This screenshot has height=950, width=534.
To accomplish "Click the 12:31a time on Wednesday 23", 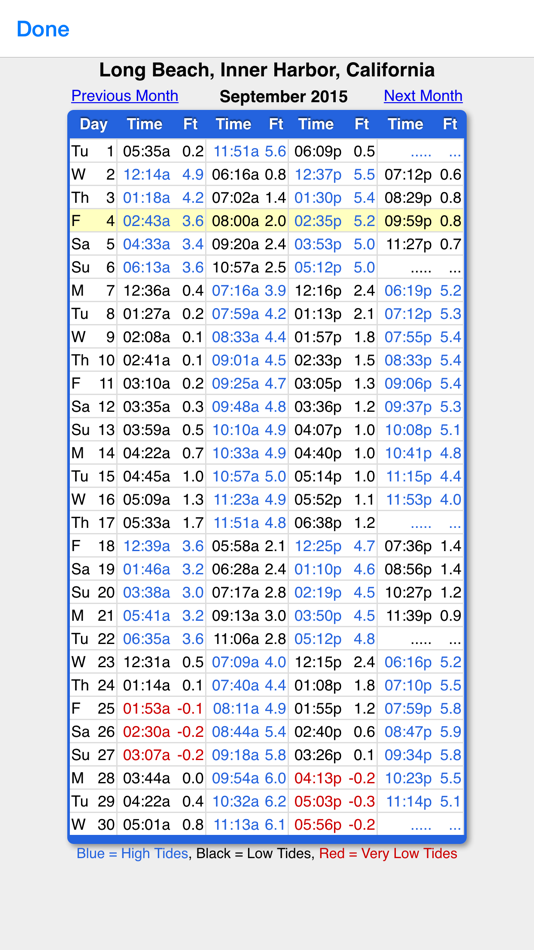I will click(147, 662).
